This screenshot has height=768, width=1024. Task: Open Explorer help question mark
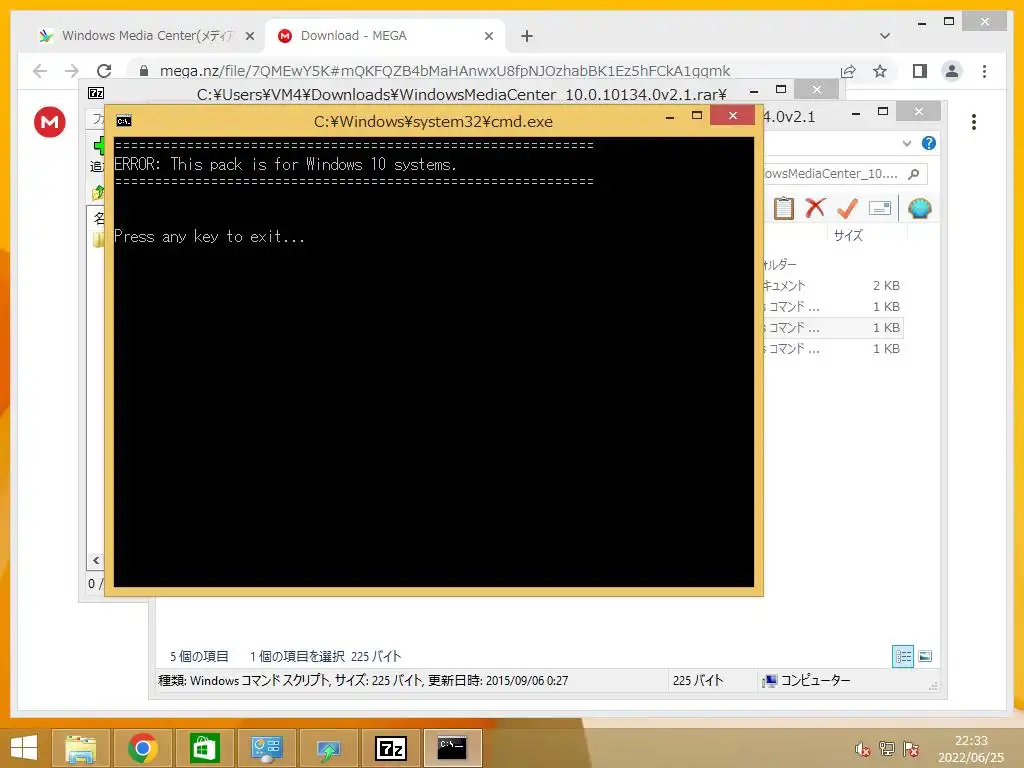[929, 143]
